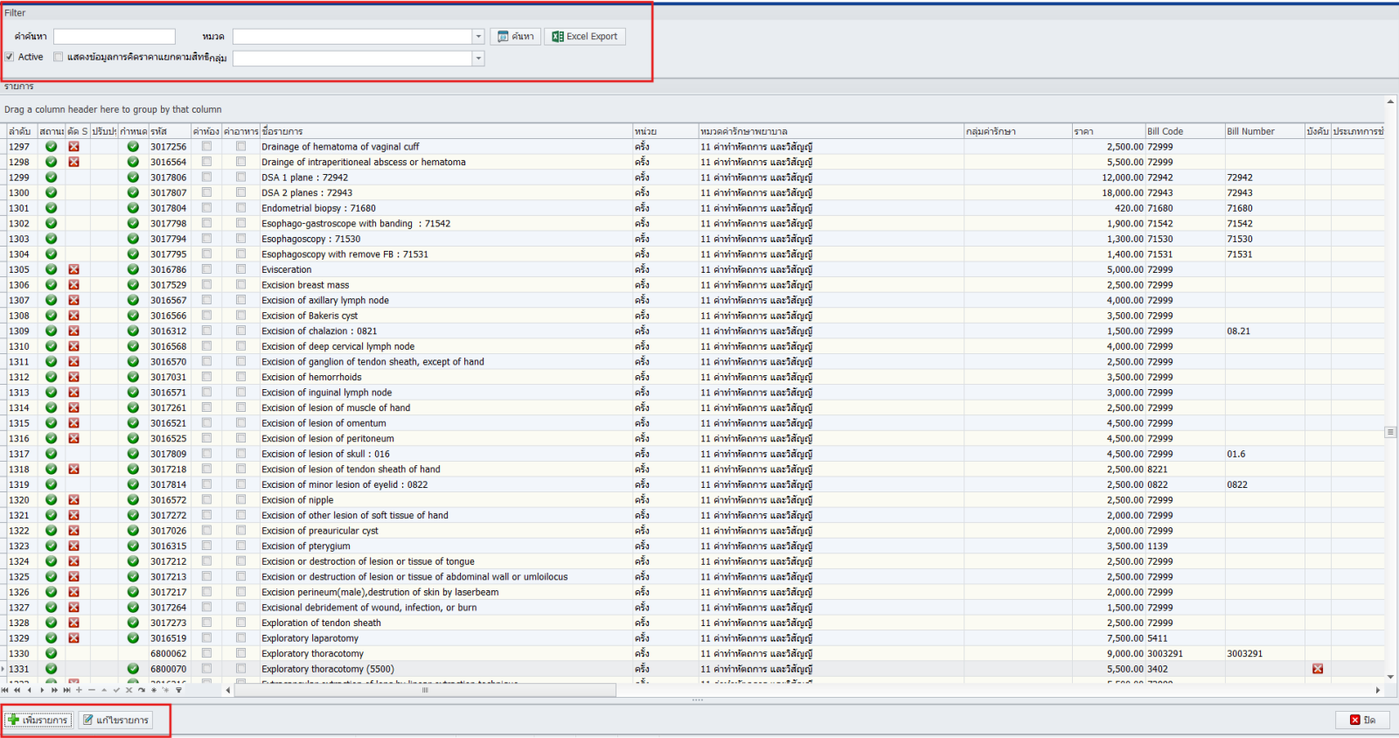The image size is (1399, 738).
Task: Go to the previous record in navigator
Action: coord(29,690)
